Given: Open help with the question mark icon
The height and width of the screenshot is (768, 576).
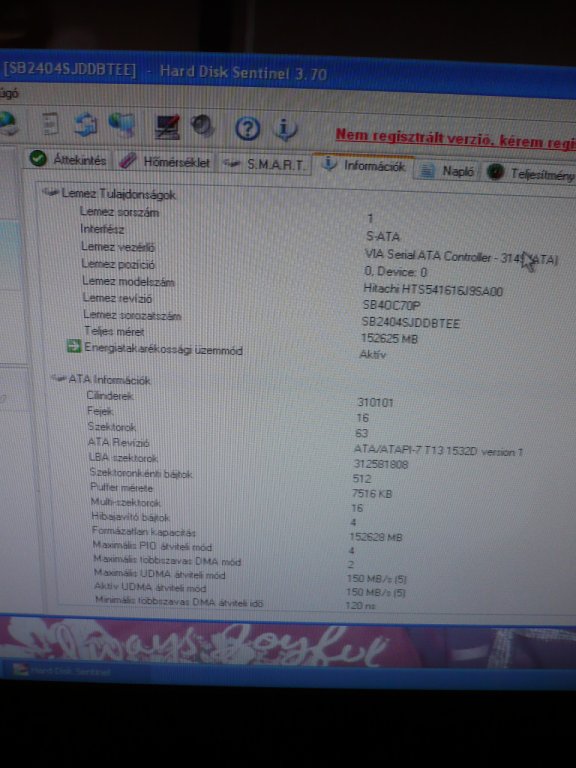Looking at the screenshot, I should click(247, 129).
